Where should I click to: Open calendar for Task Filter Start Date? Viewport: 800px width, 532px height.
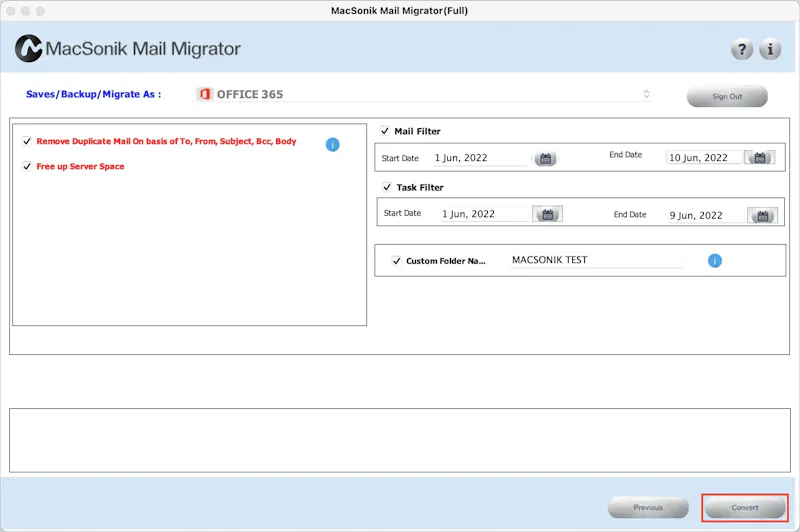pyautogui.click(x=547, y=214)
